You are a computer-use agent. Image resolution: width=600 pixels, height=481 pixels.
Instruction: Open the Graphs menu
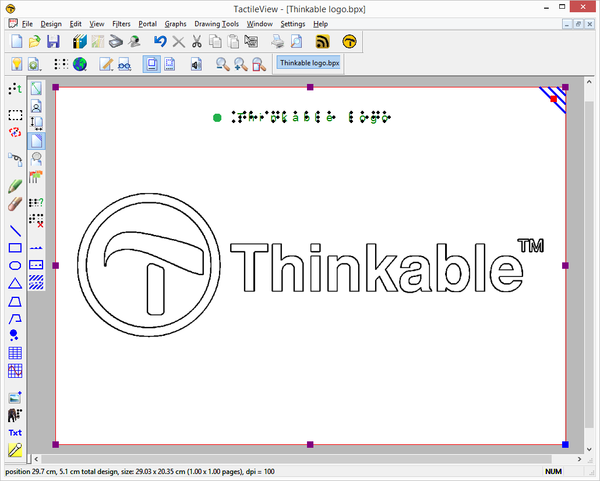pyautogui.click(x=175, y=24)
